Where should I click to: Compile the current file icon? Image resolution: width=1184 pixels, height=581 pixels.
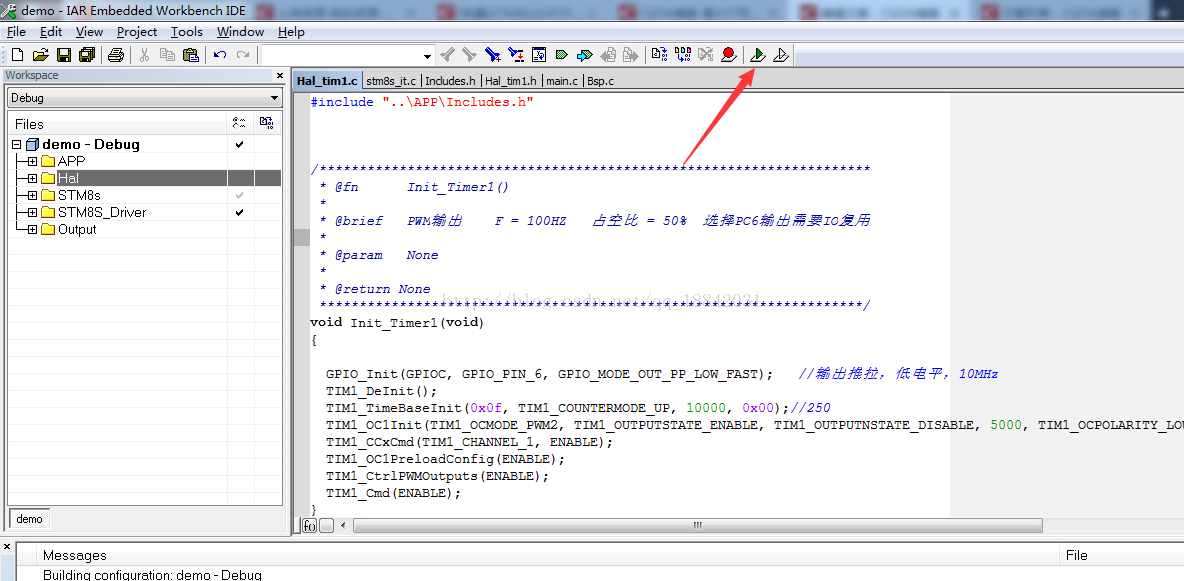659,54
